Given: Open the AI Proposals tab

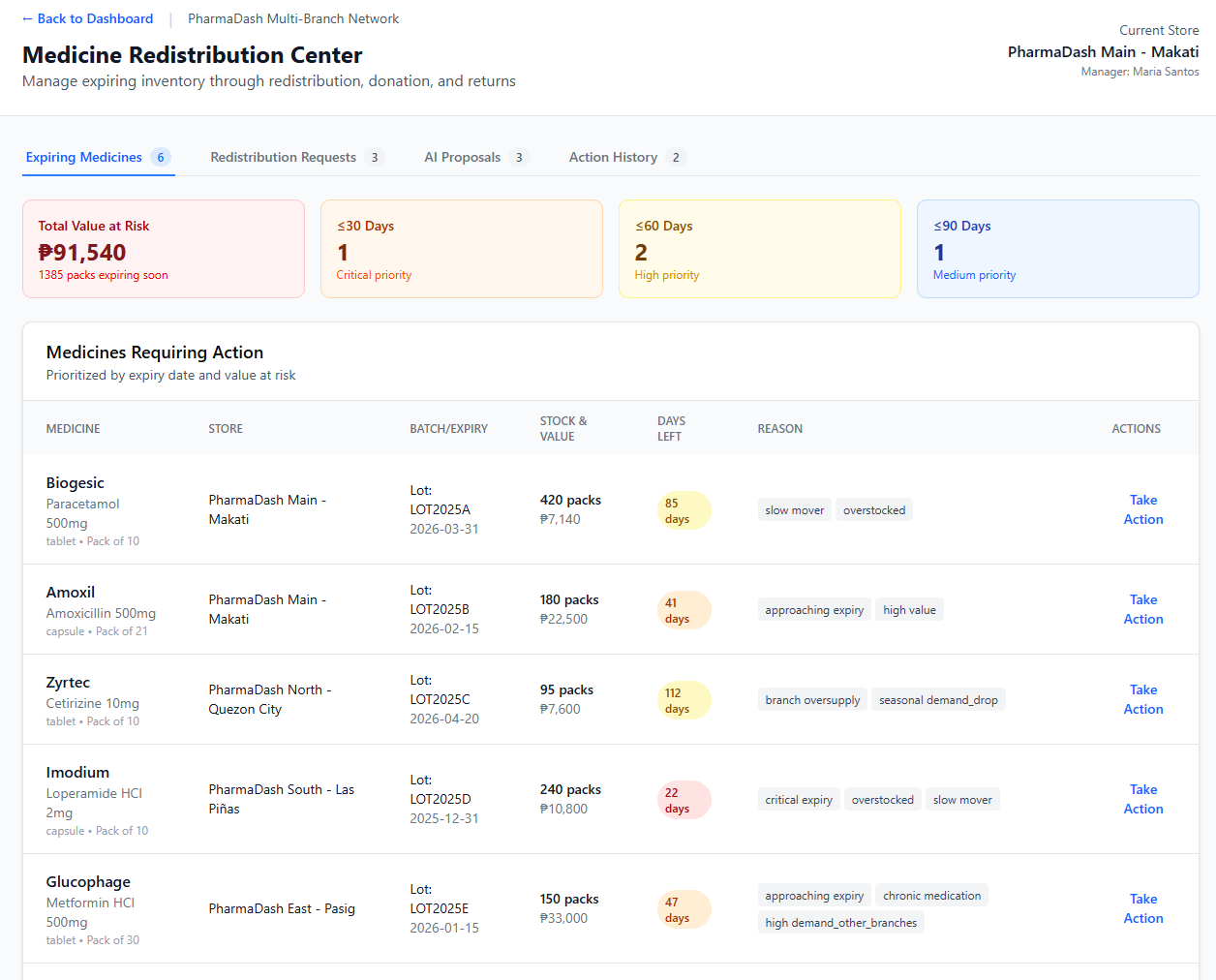Looking at the screenshot, I should (x=463, y=157).
